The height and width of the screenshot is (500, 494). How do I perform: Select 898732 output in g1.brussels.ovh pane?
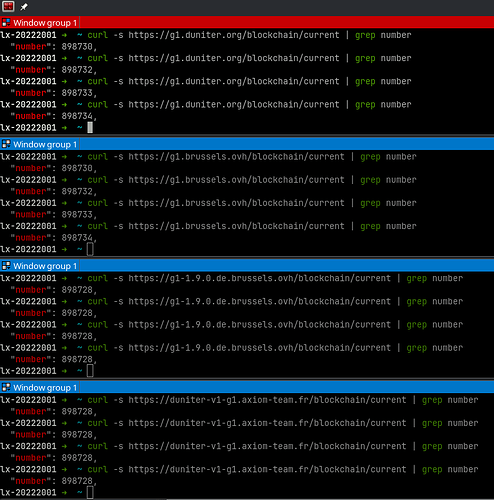pos(77,192)
